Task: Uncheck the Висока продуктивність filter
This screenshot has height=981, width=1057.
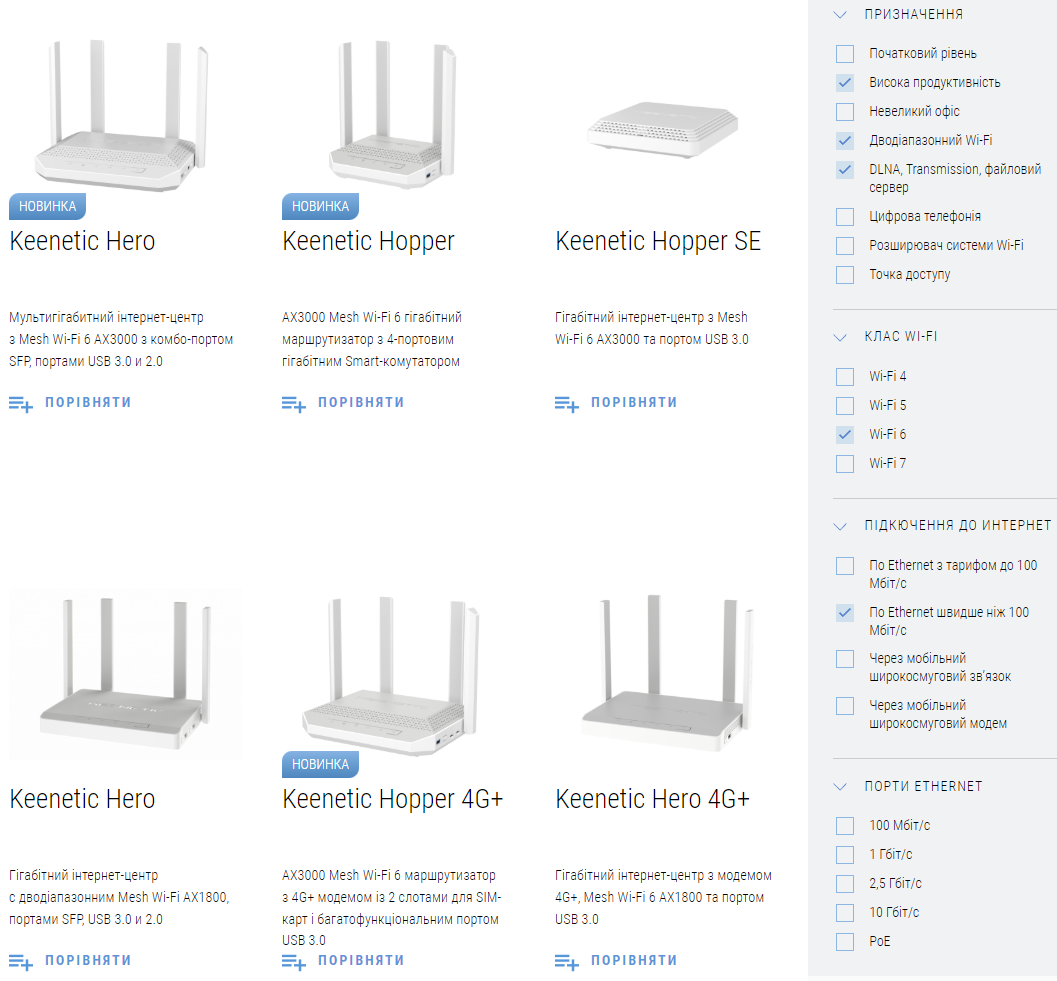Action: [845, 83]
